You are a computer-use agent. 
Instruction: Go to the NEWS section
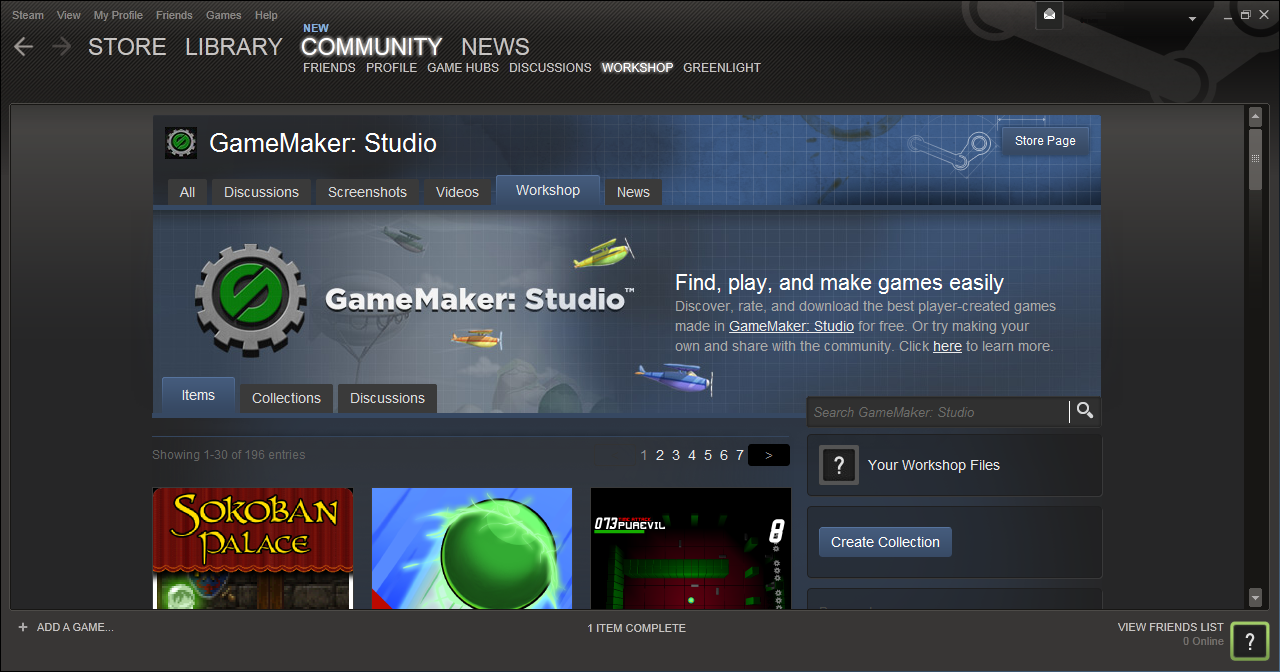pyautogui.click(x=495, y=47)
